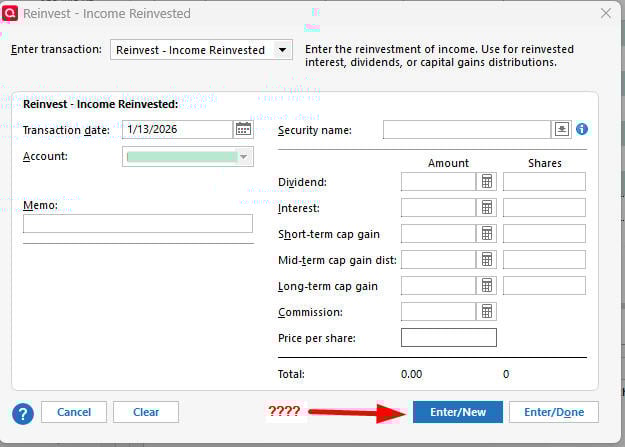
Task: Click the 'Reinvest - Income Reinvested:' heading
Action: tap(100, 104)
